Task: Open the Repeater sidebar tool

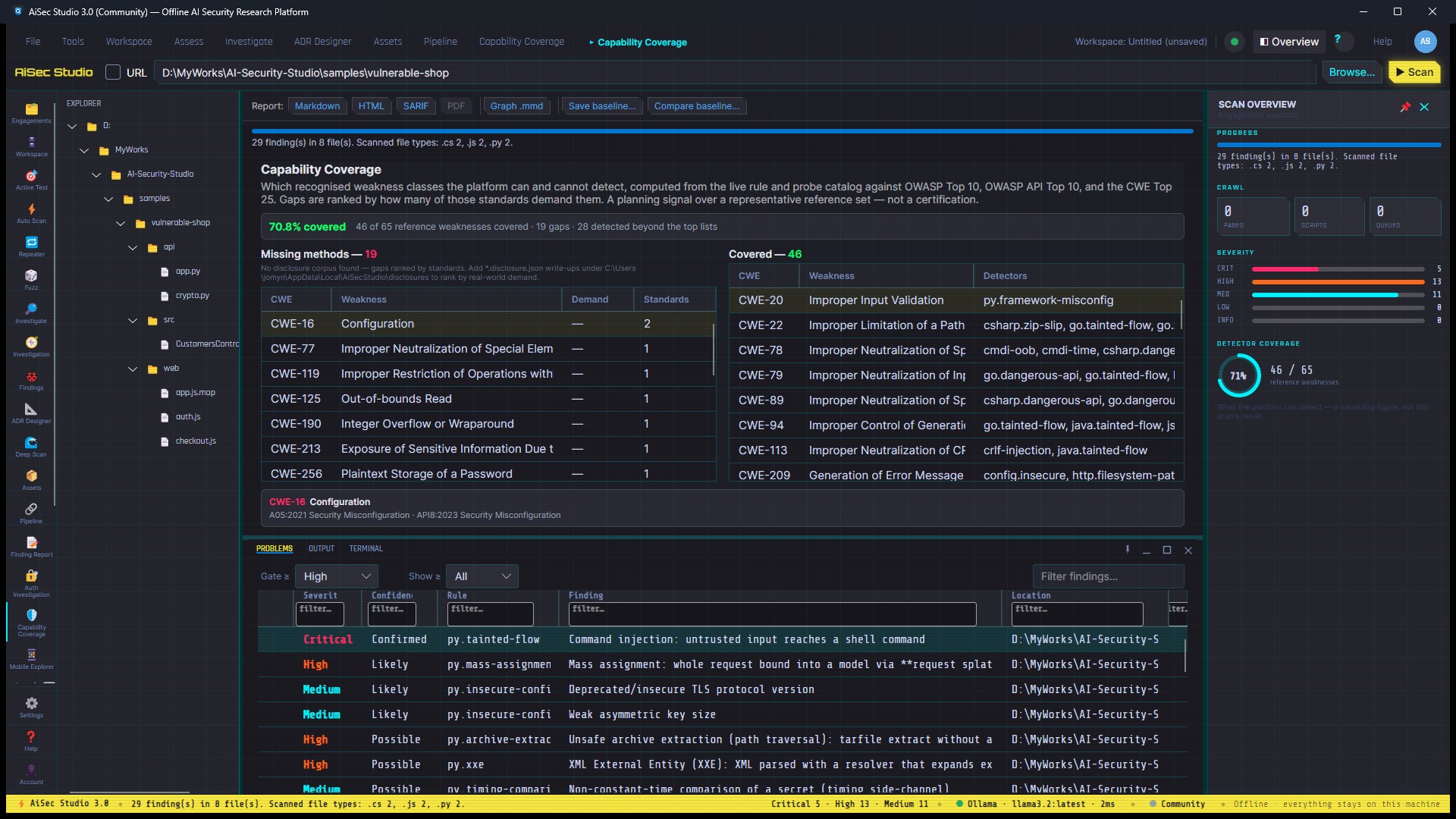Action: click(31, 246)
